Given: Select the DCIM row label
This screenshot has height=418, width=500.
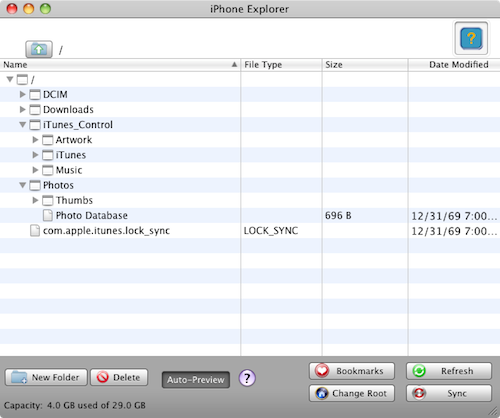Looking at the screenshot, I should [x=55, y=95].
